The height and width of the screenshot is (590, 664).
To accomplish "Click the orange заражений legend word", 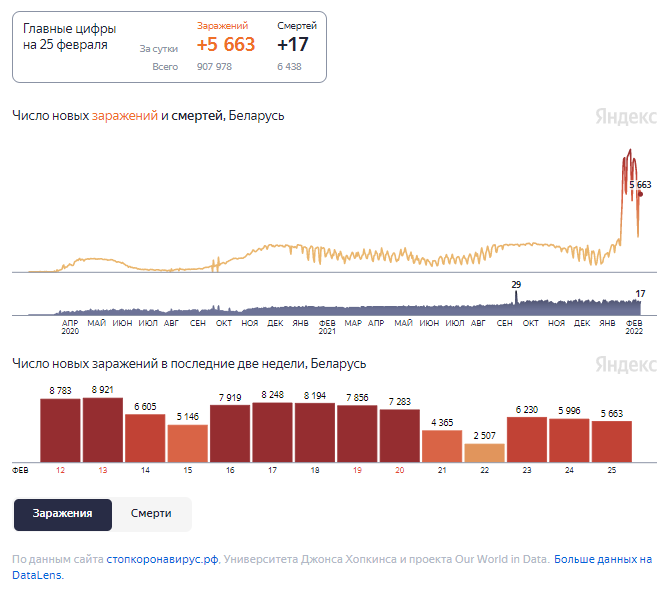I will pyautogui.click(x=125, y=116).
